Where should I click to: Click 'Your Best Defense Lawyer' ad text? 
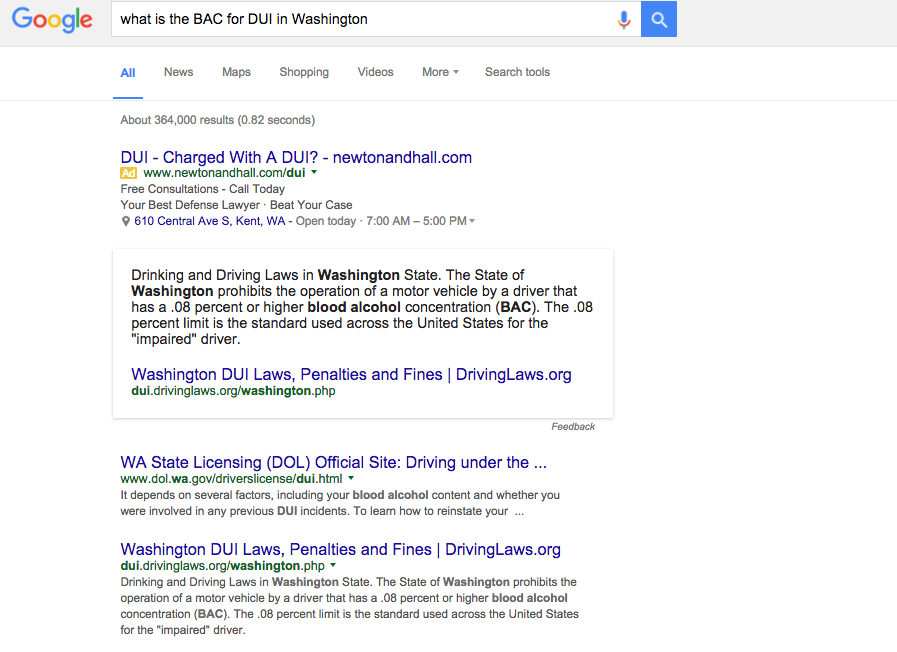(190, 205)
